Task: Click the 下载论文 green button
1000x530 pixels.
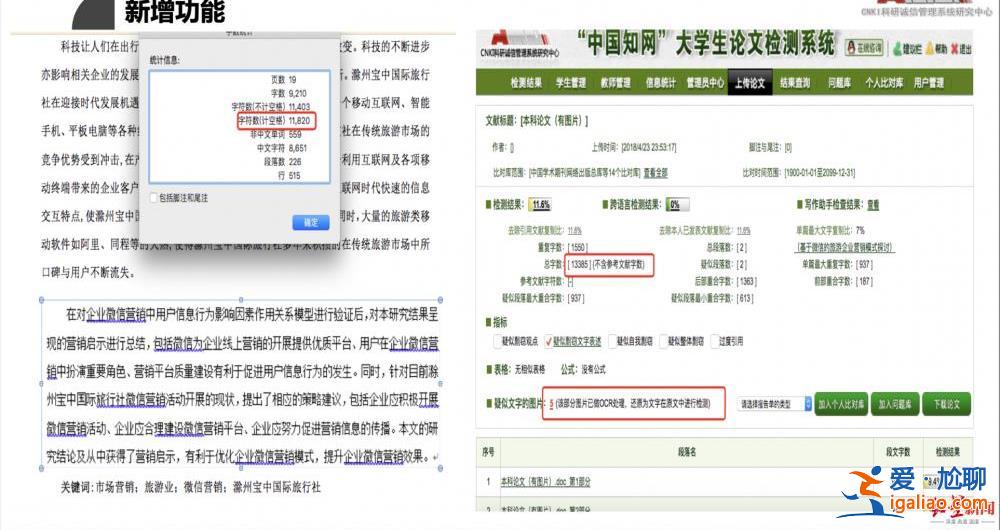Action: coord(946,404)
